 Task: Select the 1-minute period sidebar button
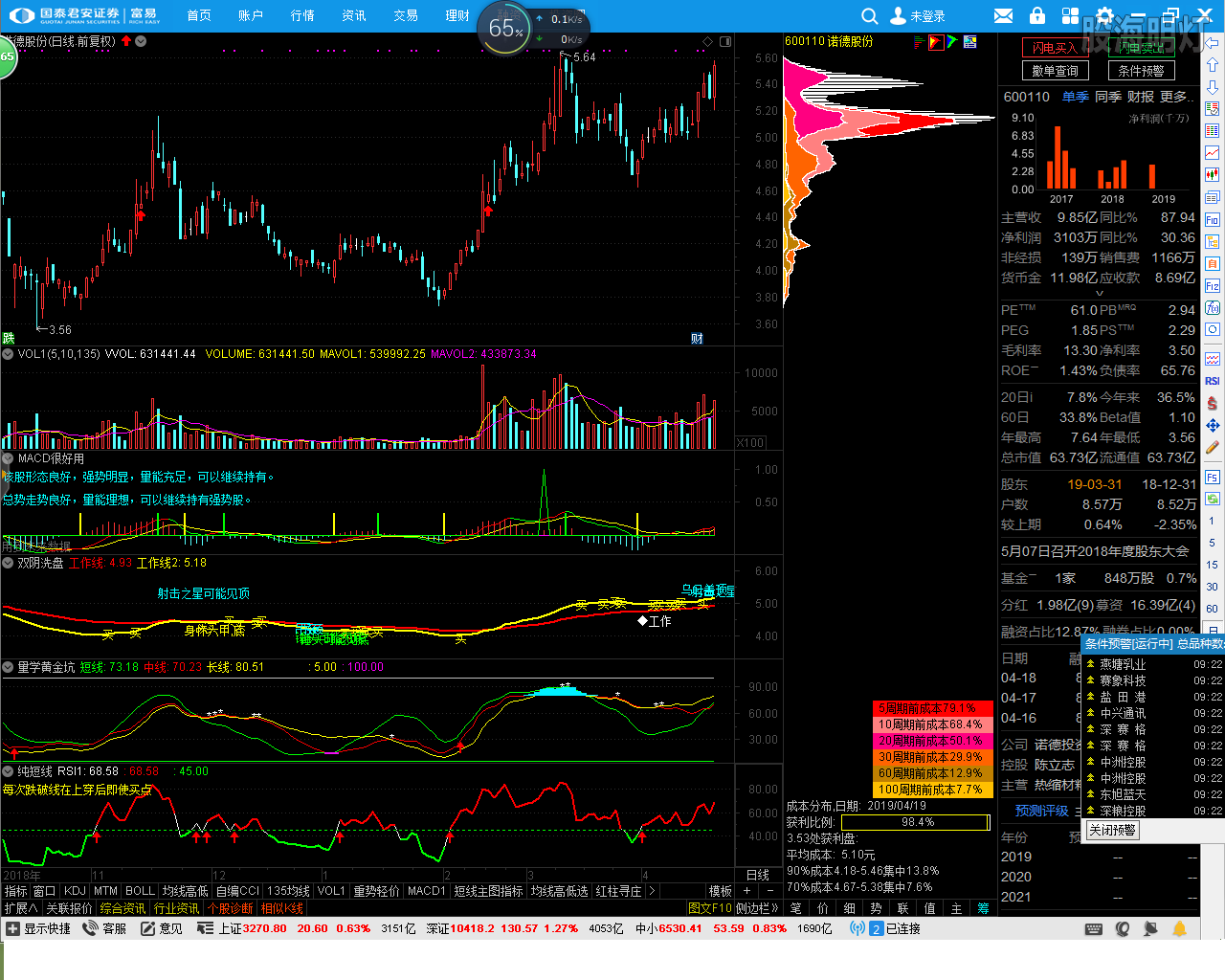1212,521
